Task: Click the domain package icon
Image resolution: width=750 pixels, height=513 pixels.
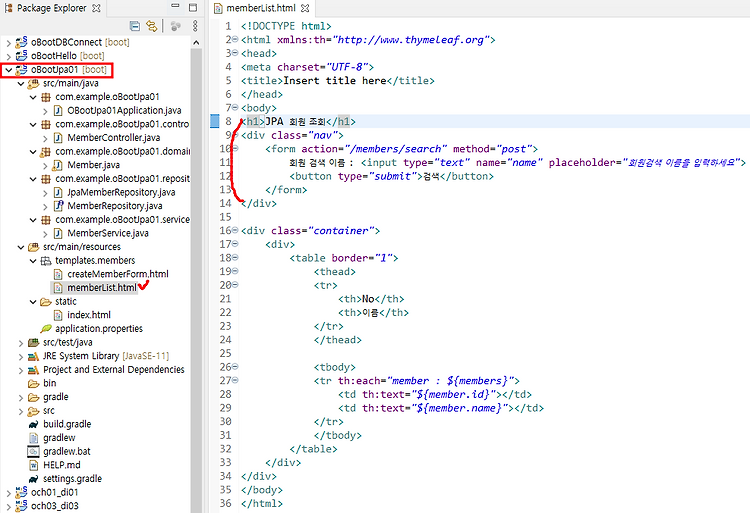Action: coord(45,152)
